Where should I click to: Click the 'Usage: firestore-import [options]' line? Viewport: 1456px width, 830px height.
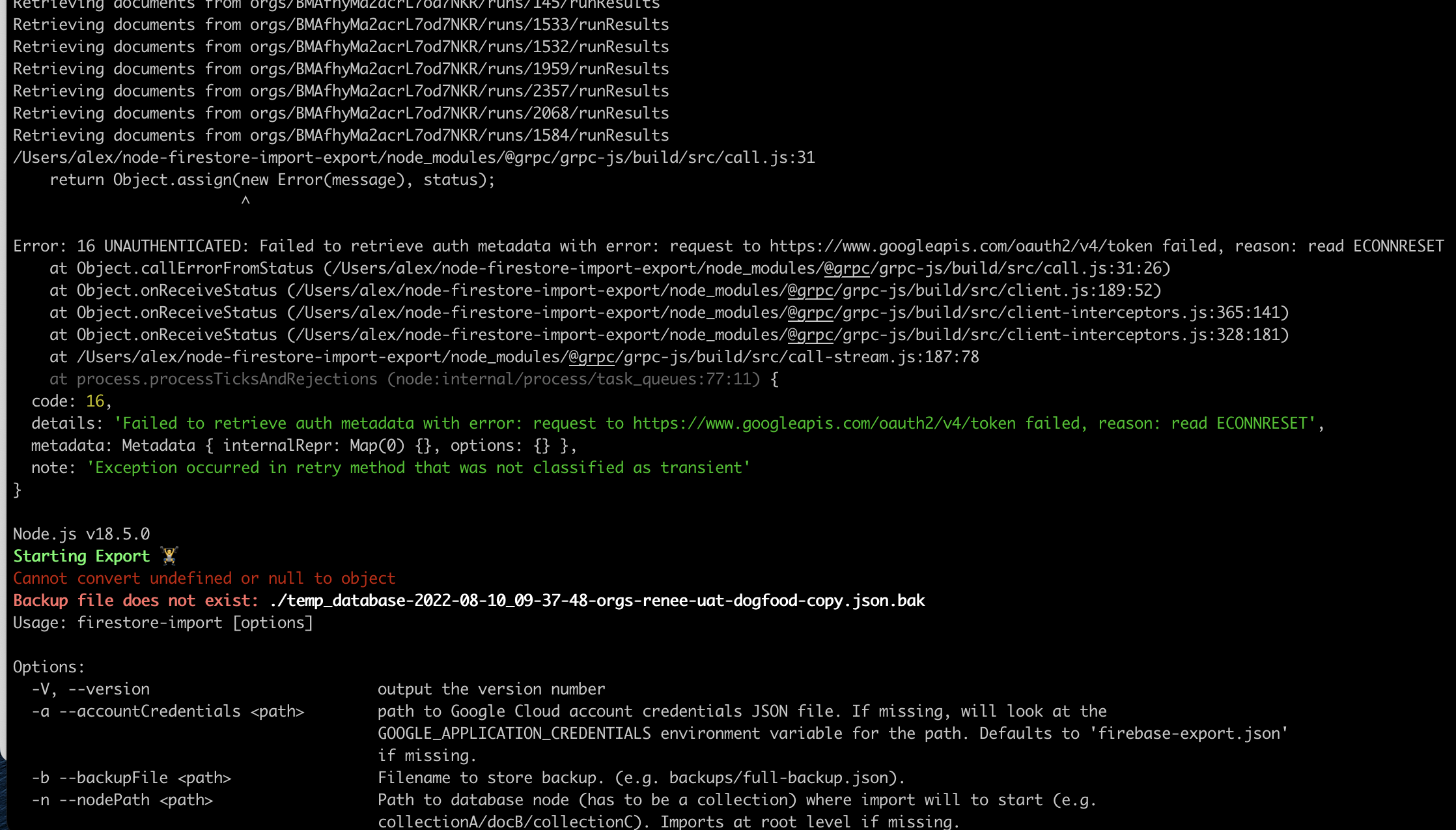[163, 623]
